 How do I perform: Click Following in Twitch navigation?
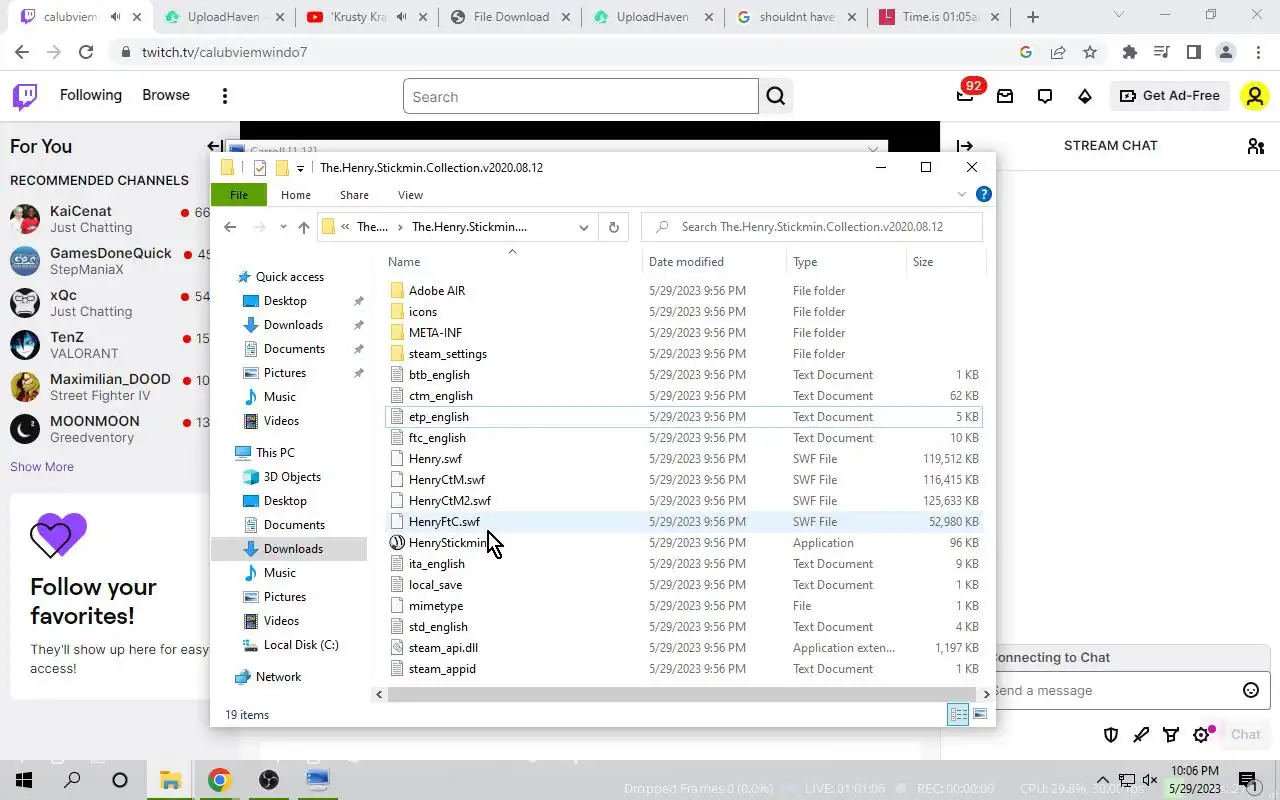click(x=91, y=95)
